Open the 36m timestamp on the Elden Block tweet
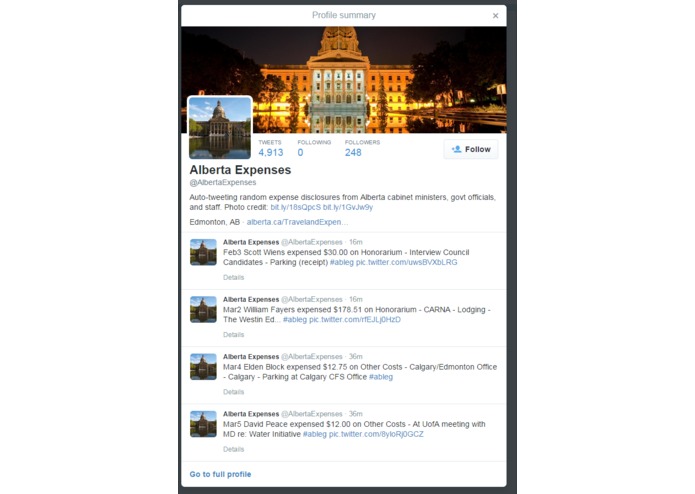695x494 pixels. click(x=355, y=357)
